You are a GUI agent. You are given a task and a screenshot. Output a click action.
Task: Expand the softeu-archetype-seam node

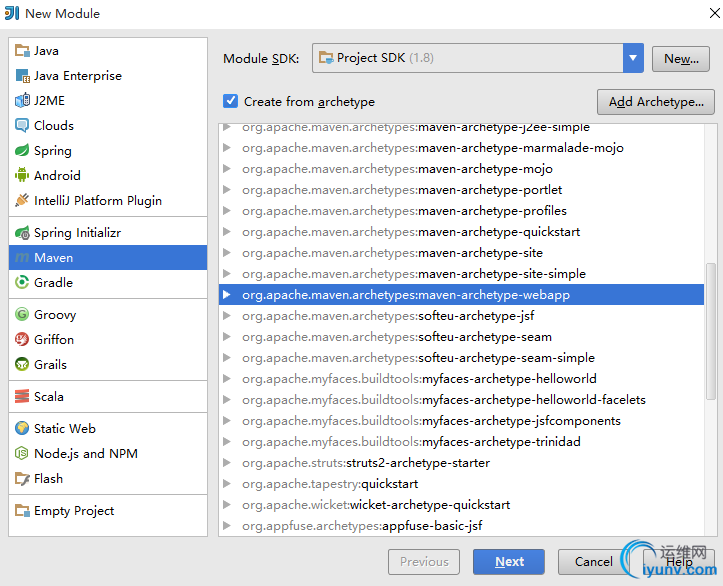(x=226, y=337)
